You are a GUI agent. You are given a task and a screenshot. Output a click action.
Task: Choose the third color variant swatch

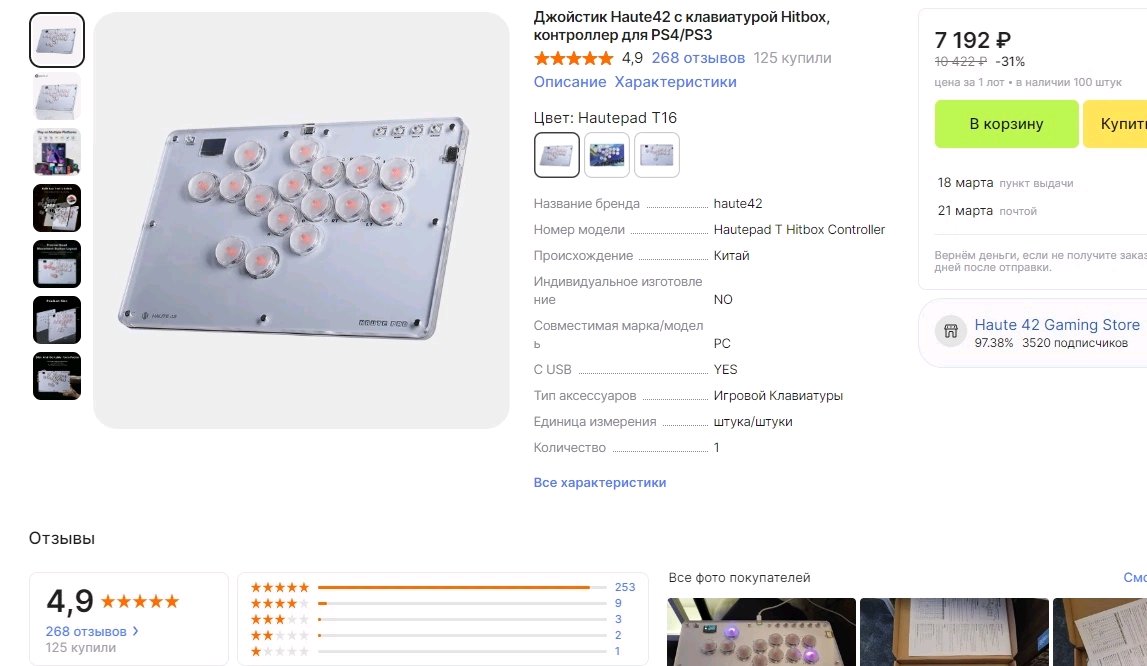point(657,154)
